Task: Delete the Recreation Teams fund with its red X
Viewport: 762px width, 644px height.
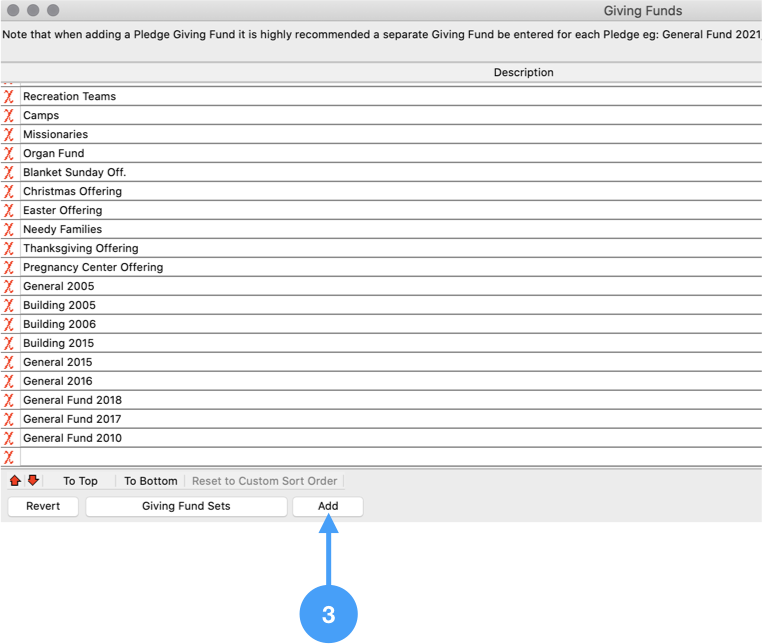Action: 9,96
